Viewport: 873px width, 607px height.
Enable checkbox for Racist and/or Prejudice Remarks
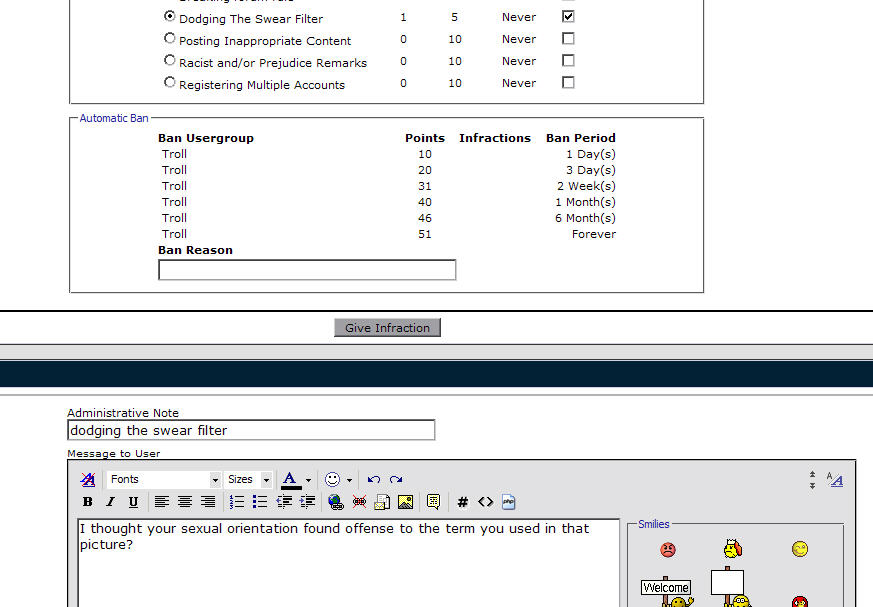pos(568,61)
